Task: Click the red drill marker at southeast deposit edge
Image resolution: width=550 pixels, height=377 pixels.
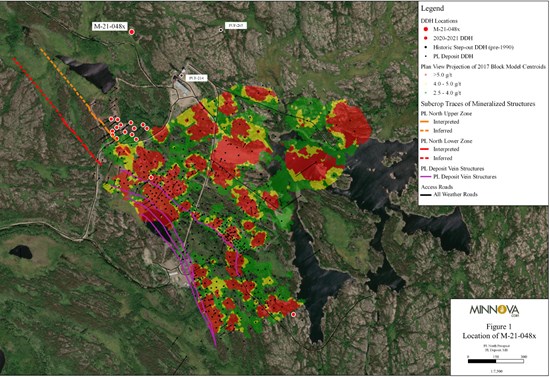Action: 294,315
